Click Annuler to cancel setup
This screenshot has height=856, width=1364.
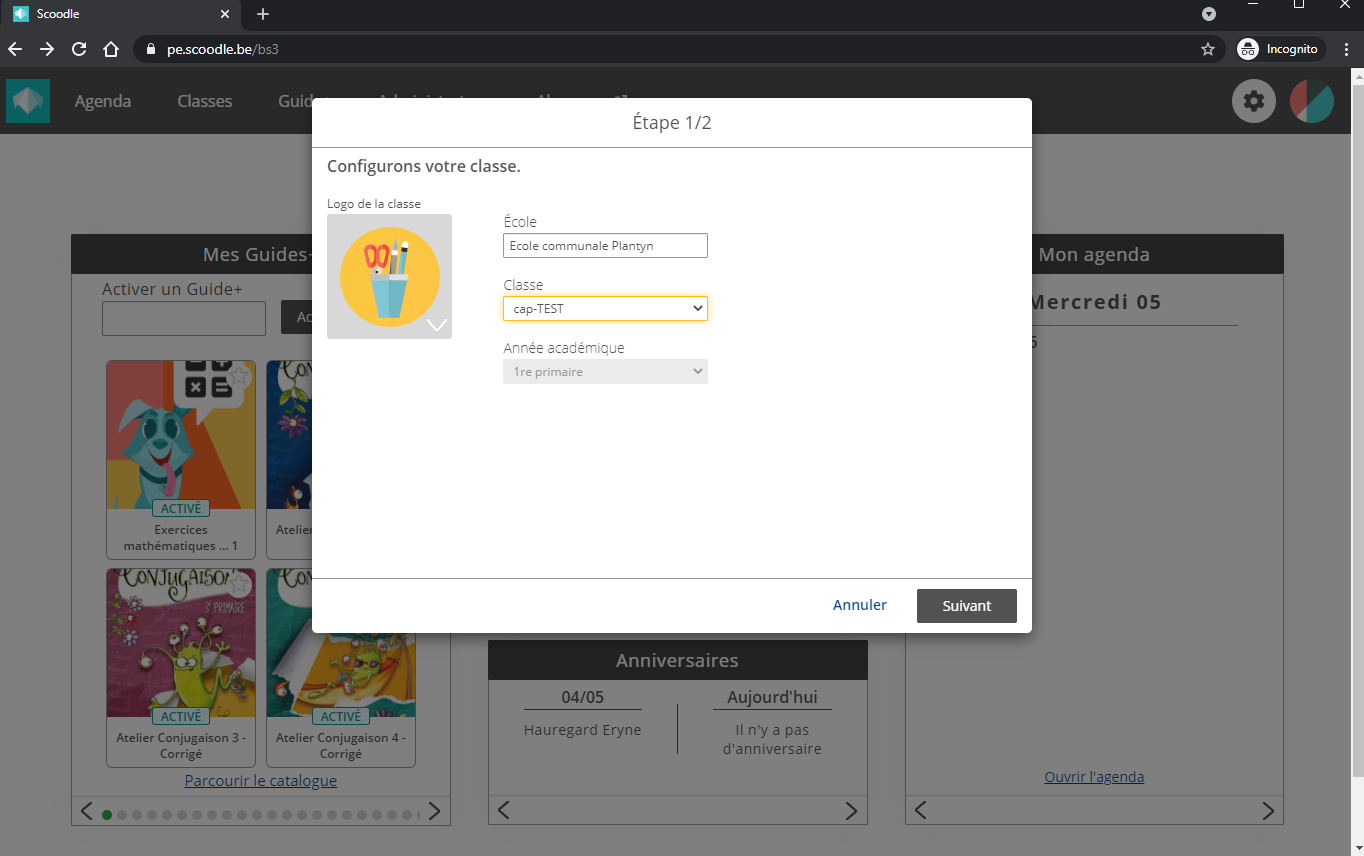859,605
